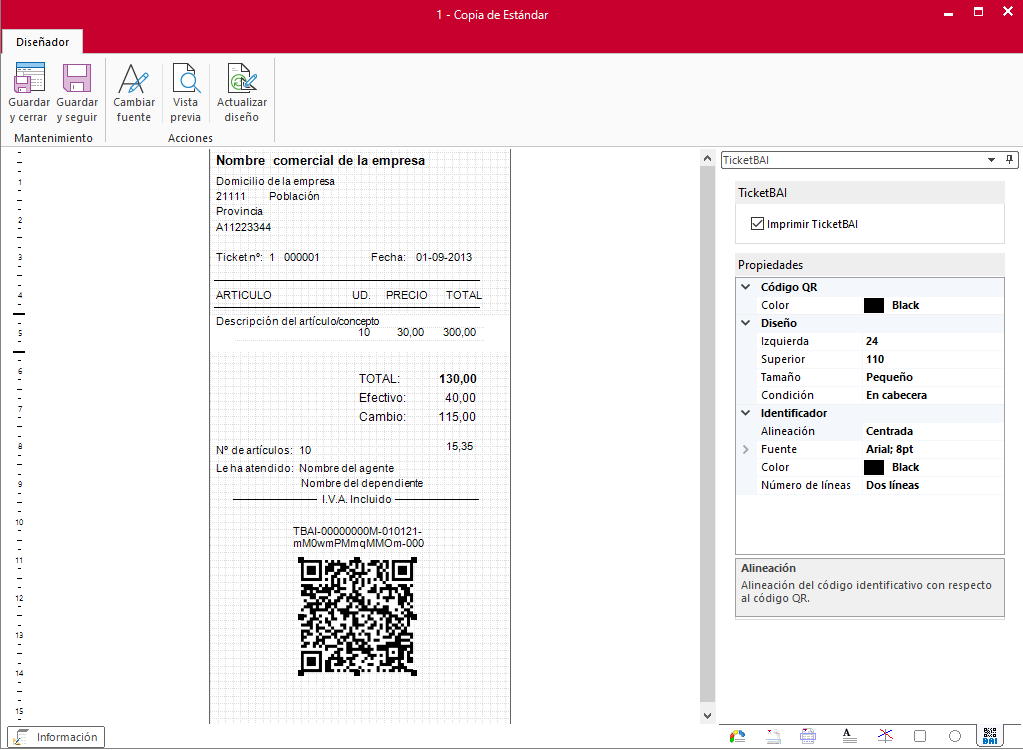Open Vista previa of the ticket

[185, 93]
